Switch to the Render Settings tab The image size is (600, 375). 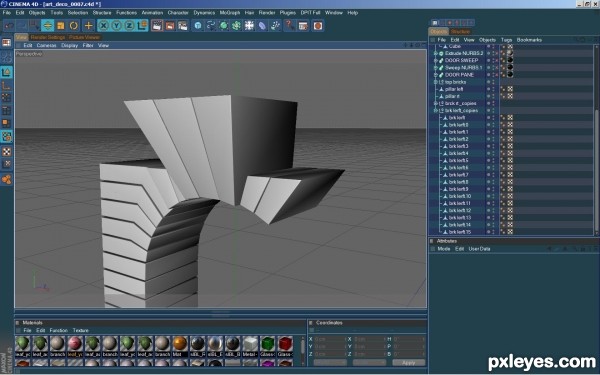pyautogui.click(x=48, y=38)
